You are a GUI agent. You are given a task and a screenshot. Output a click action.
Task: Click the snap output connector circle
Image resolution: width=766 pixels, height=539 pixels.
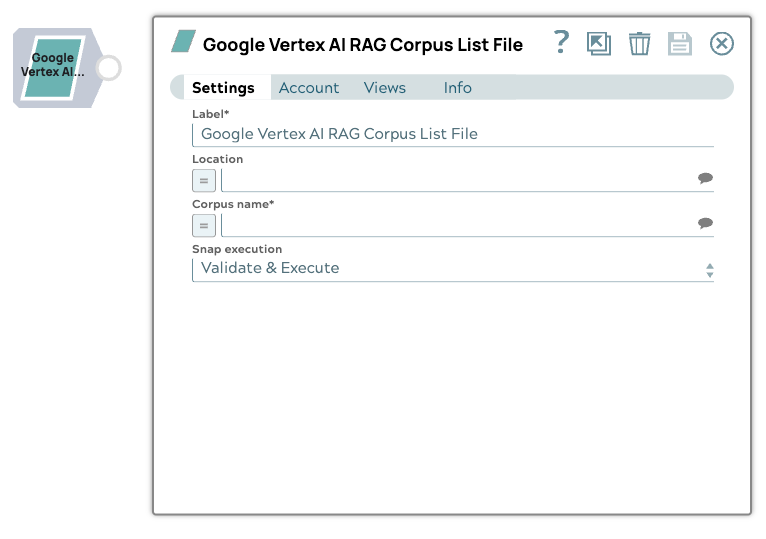[108, 68]
